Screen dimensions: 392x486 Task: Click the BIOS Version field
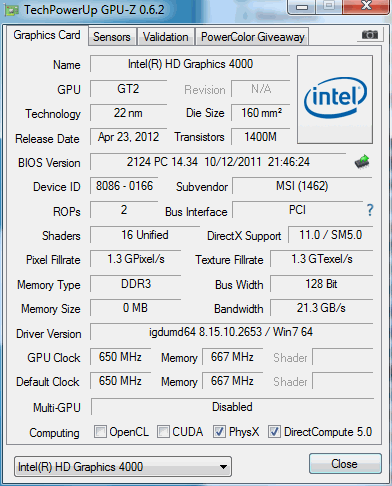click(x=218, y=162)
